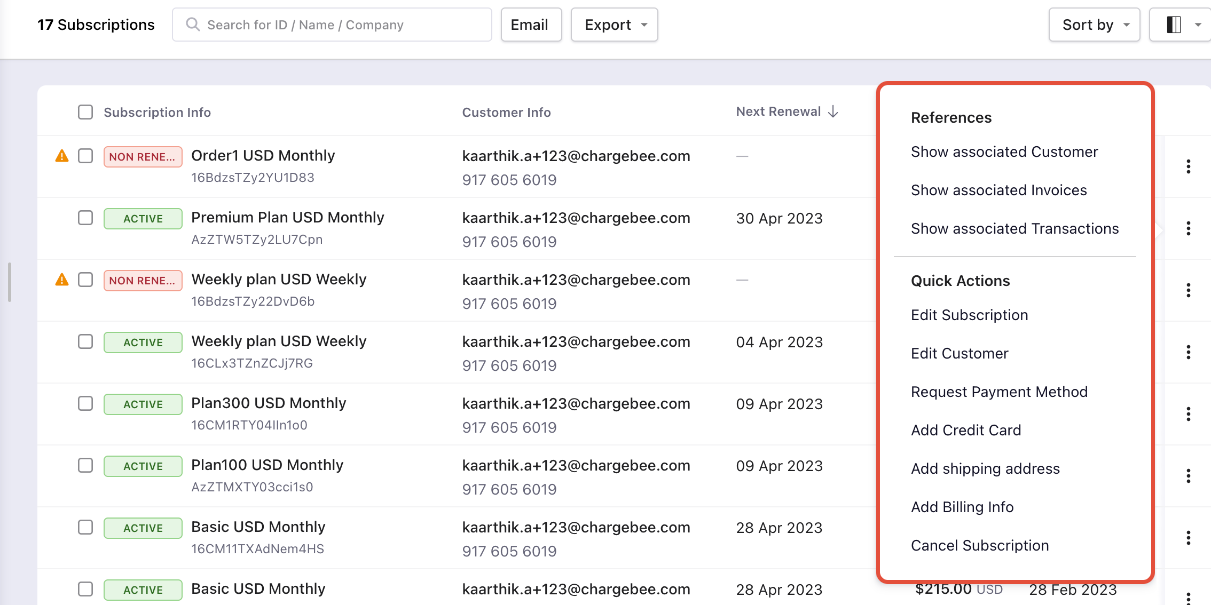The height and width of the screenshot is (605, 1211).
Task: Open three-dot menu for Plan100 USD Monthly
Action: pos(1188,476)
